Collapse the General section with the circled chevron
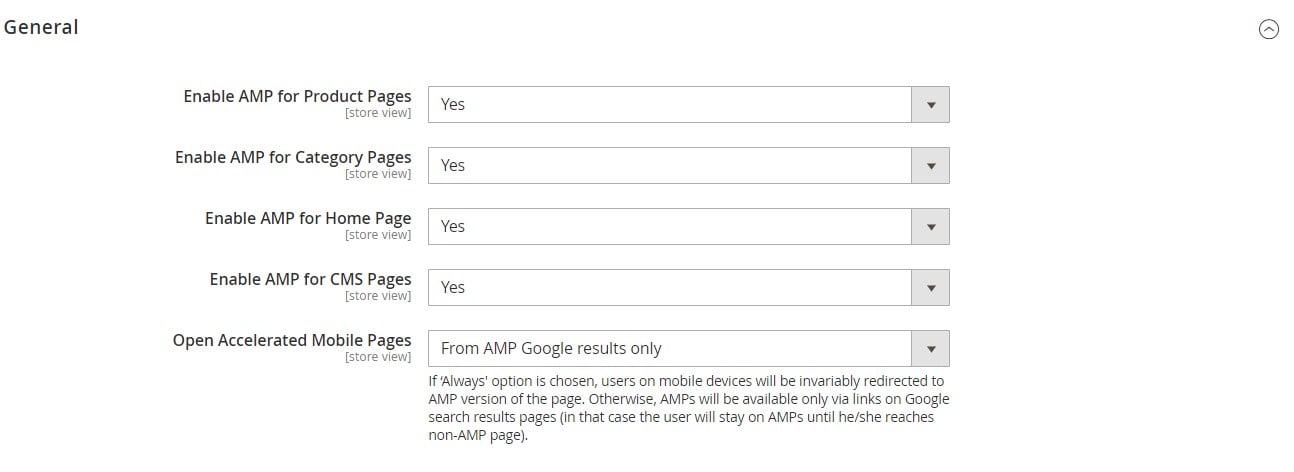This screenshot has height=472, width=1294. point(1268,29)
